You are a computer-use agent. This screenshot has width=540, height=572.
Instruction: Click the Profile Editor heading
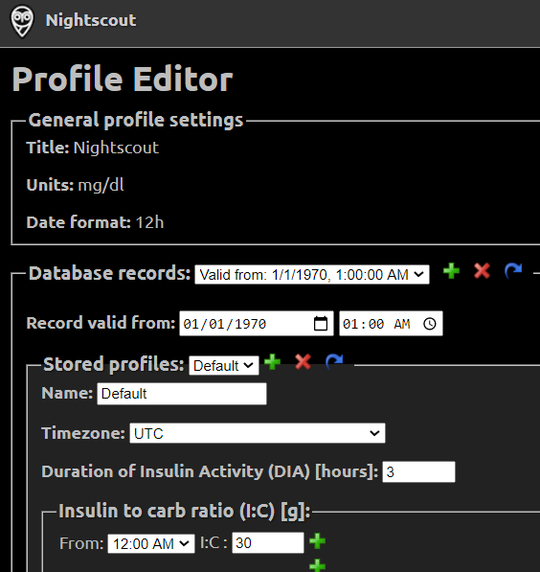click(122, 79)
